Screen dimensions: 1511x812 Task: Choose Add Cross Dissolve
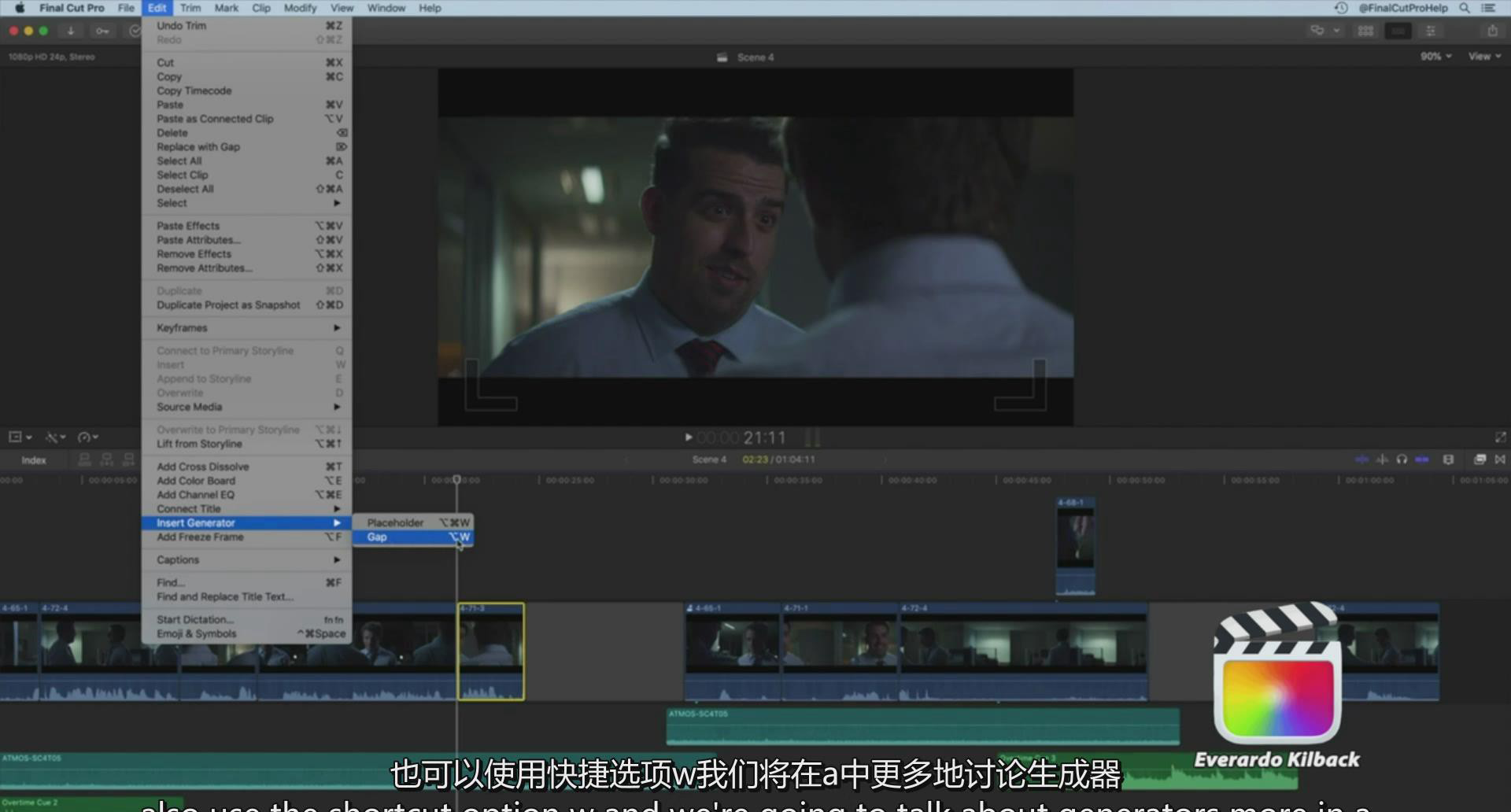click(246, 467)
